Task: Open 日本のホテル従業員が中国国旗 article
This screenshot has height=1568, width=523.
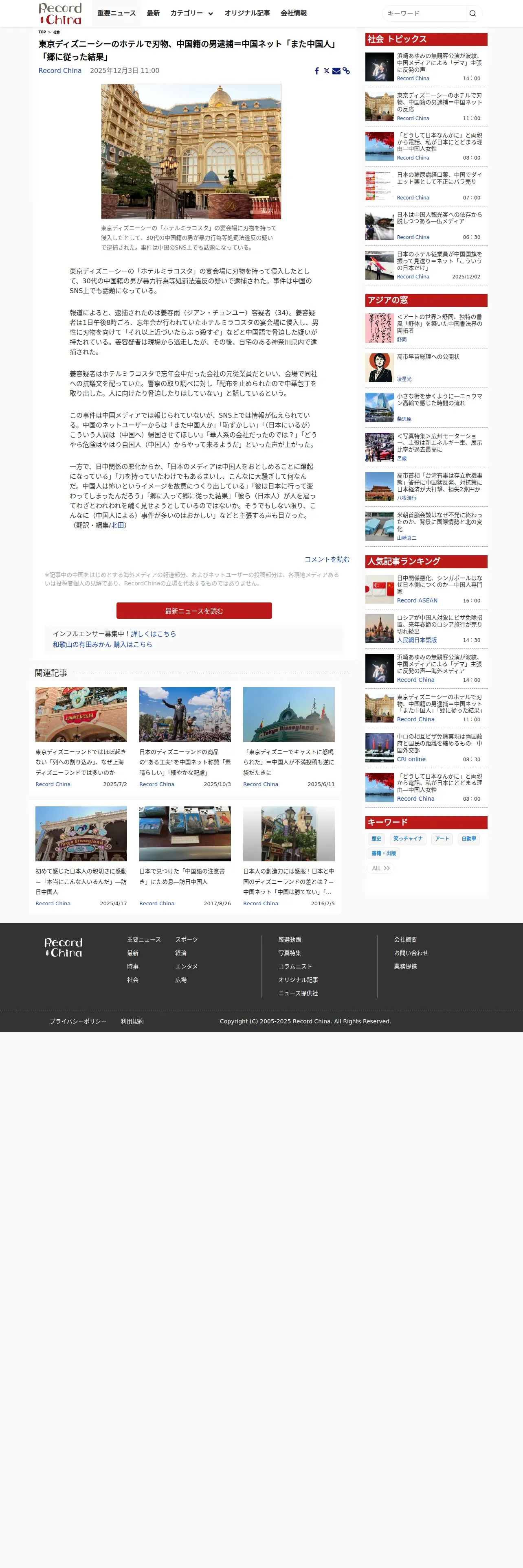Action: pos(439,261)
